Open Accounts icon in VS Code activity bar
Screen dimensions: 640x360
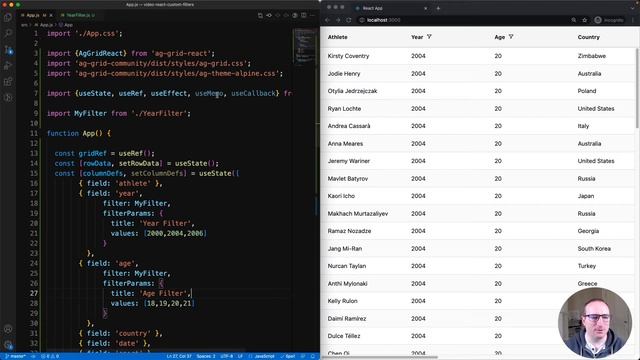8,329
